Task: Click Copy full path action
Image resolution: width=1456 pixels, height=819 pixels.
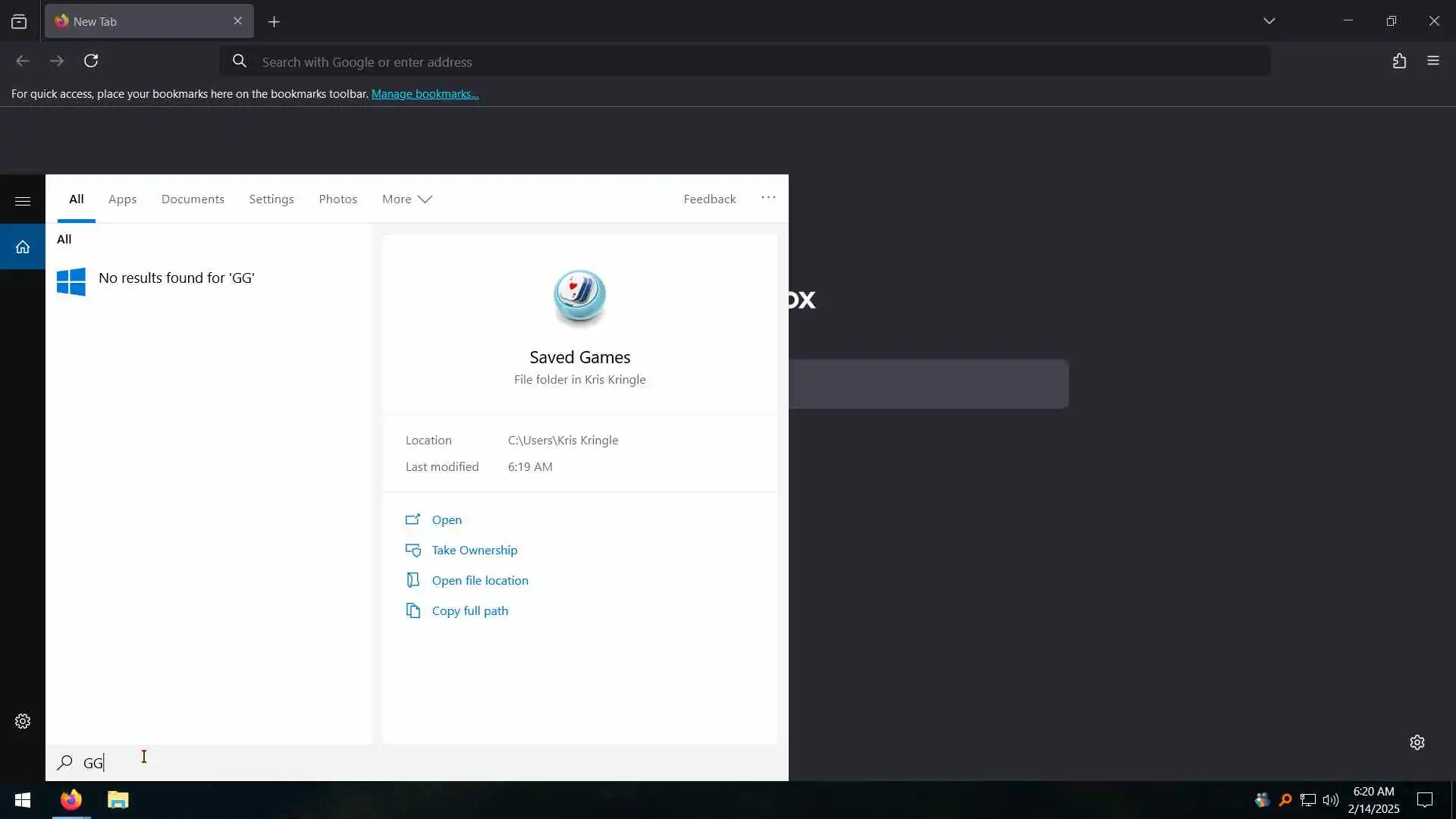Action: point(469,611)
